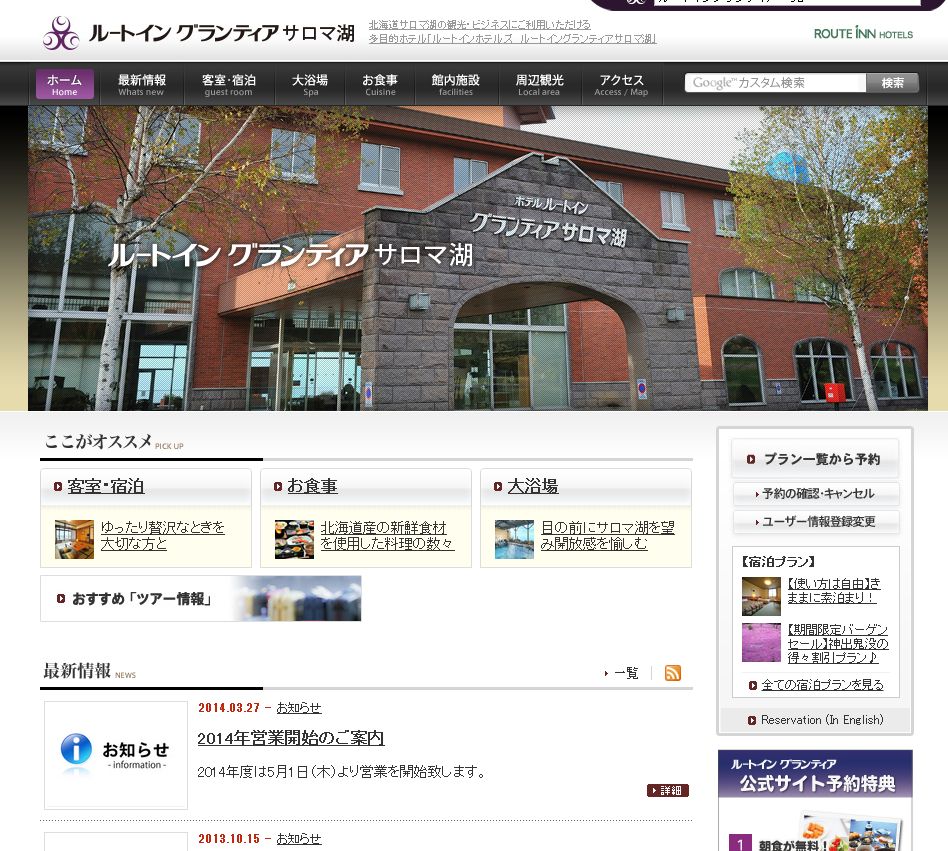The height and width of the screenshot is (851, 948).
Task: Click the tatami room plan thumbnail
Action: pyautogui.click(x=761, y=596)
